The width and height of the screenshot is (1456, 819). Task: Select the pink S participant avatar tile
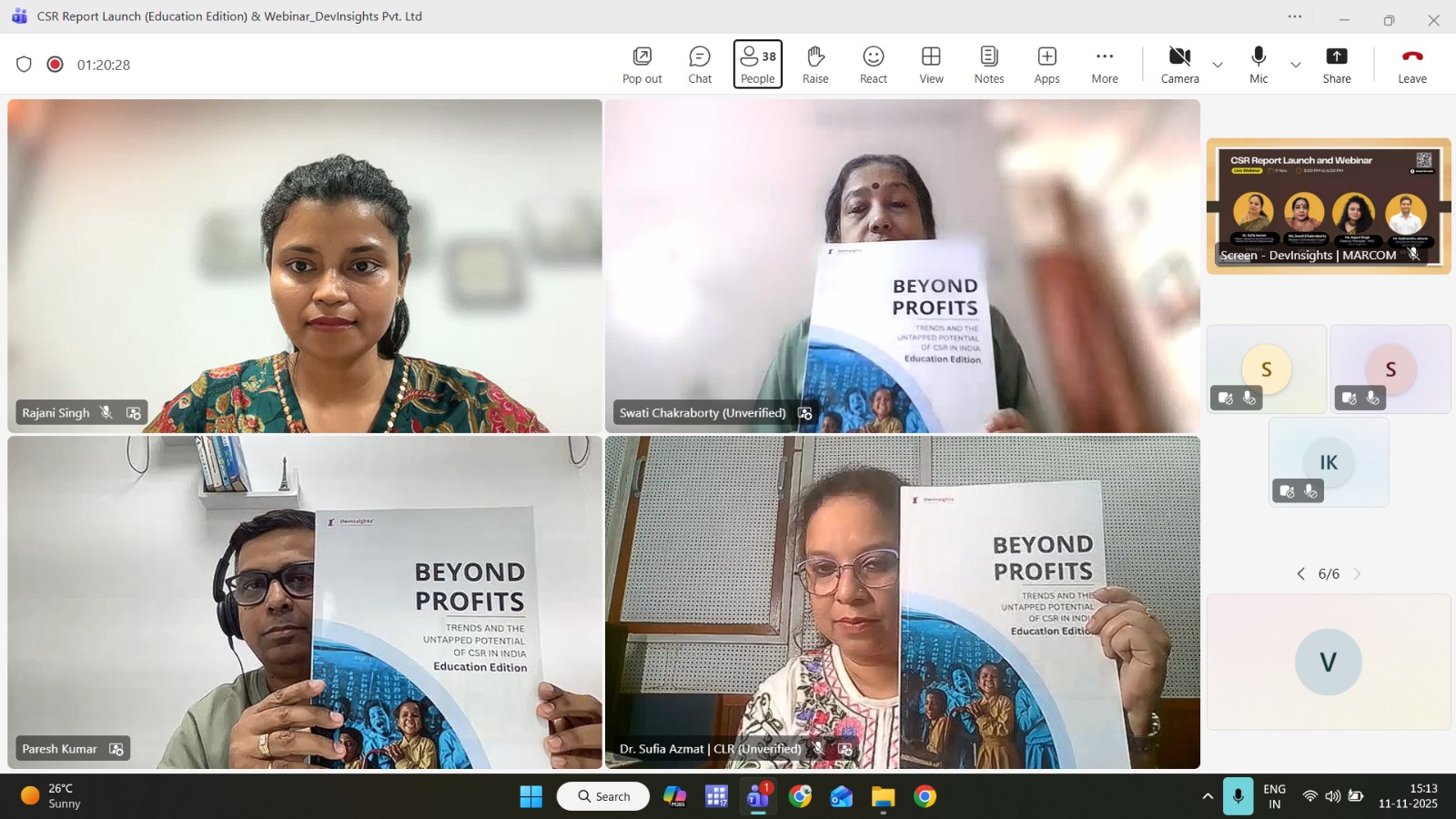click(1390, 369)
